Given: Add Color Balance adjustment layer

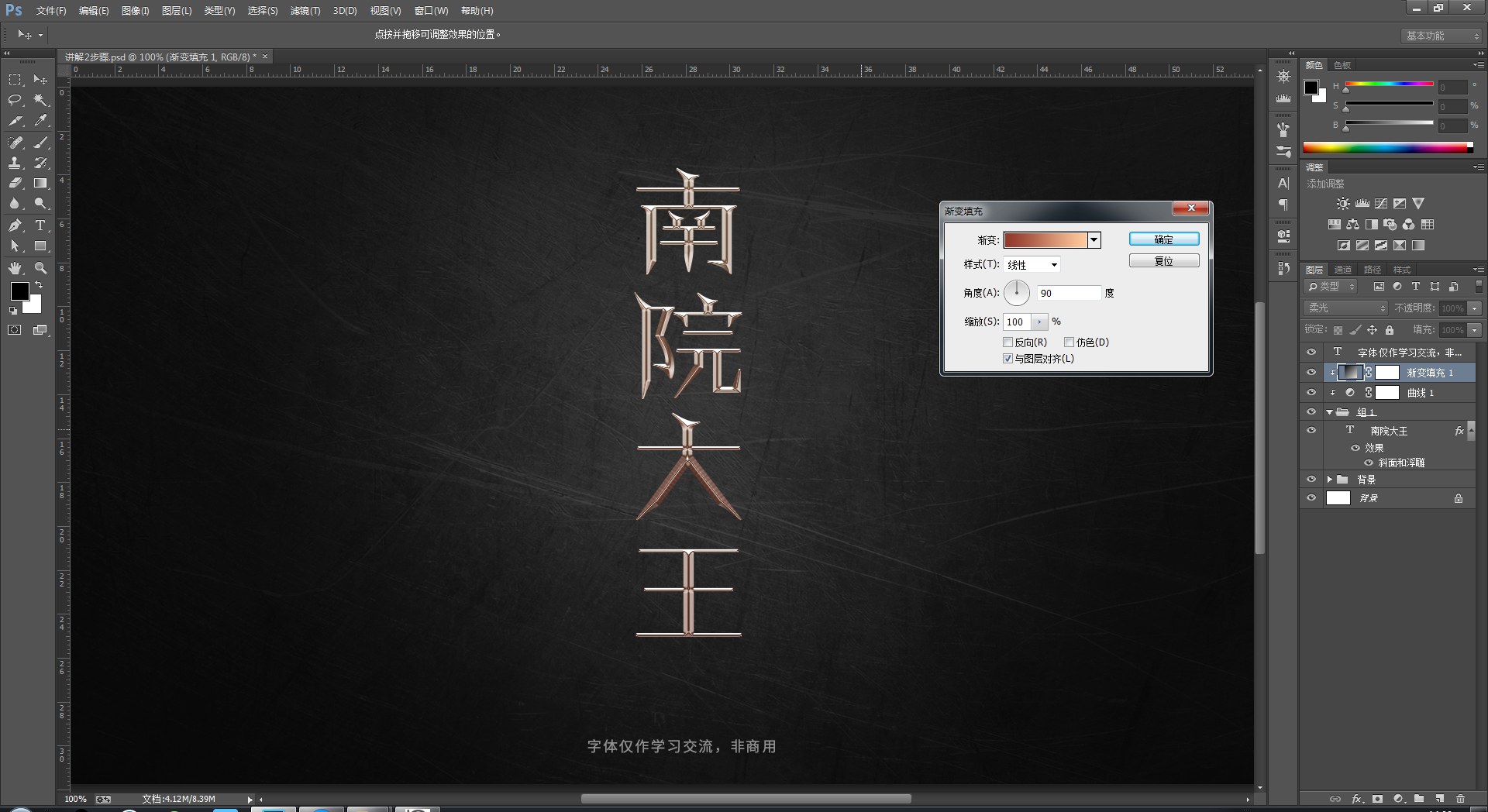Looking at the screenshot, I should coord(1352,225).
